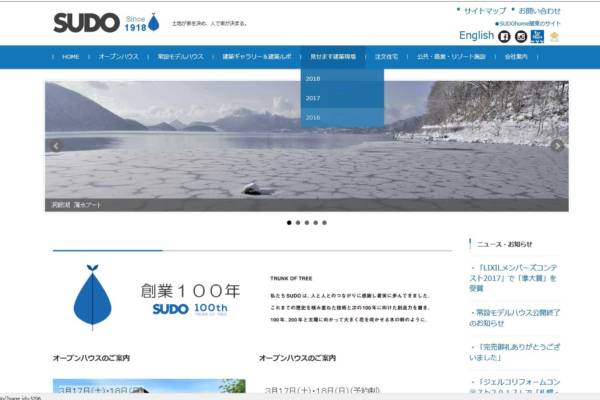Click the blue SUDO home badge icon
The width and height of the screenshot is (600, 400).
(537, 36)
